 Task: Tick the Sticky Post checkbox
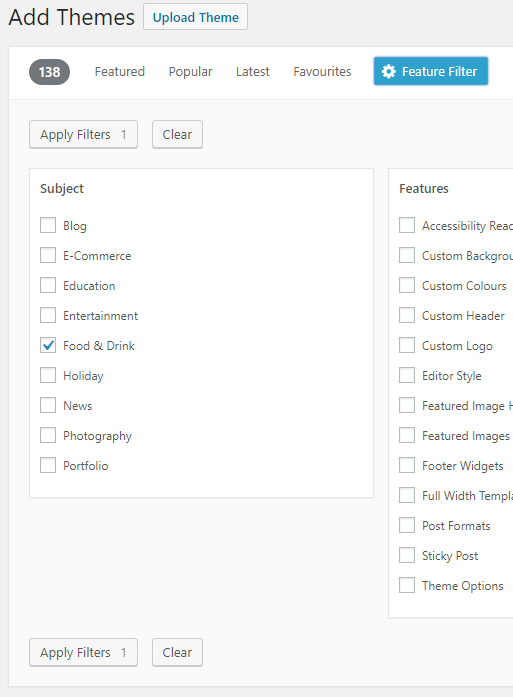(407, 556)
